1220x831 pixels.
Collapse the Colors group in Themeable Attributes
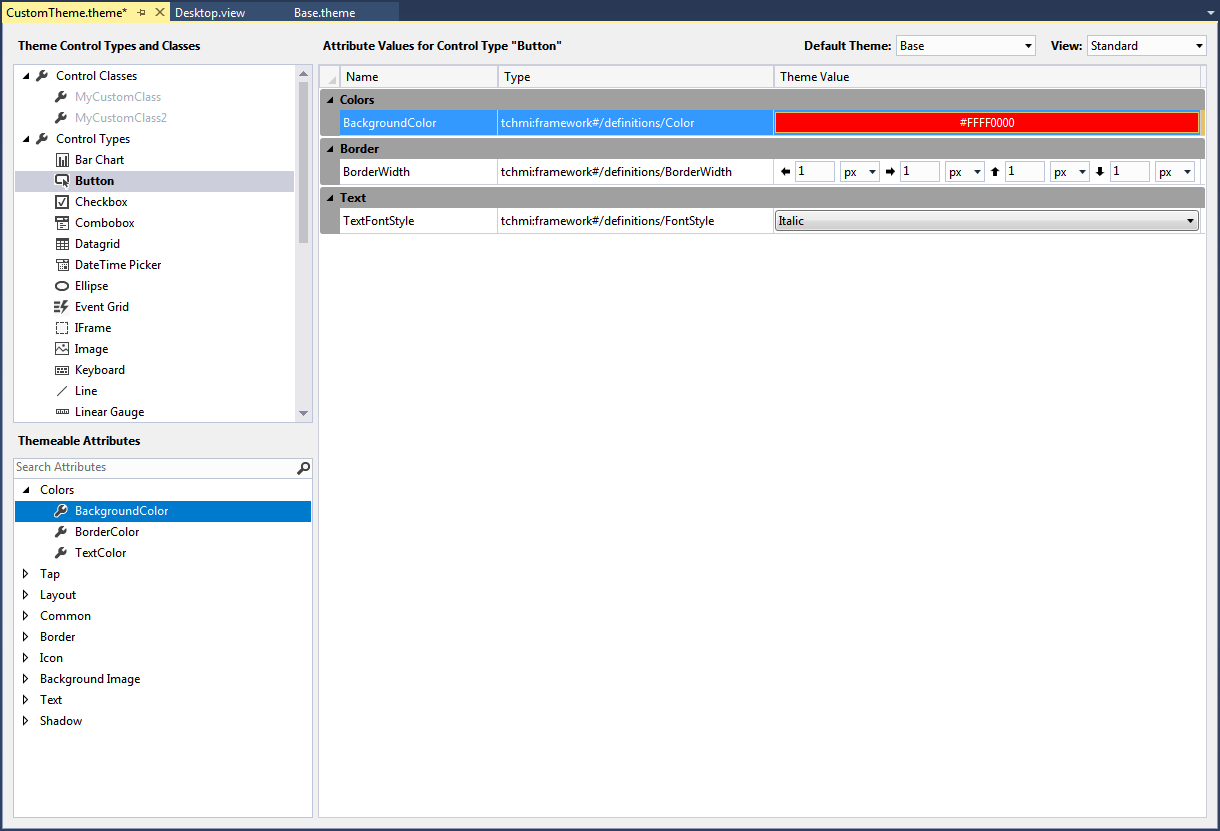tap(26, 490)
